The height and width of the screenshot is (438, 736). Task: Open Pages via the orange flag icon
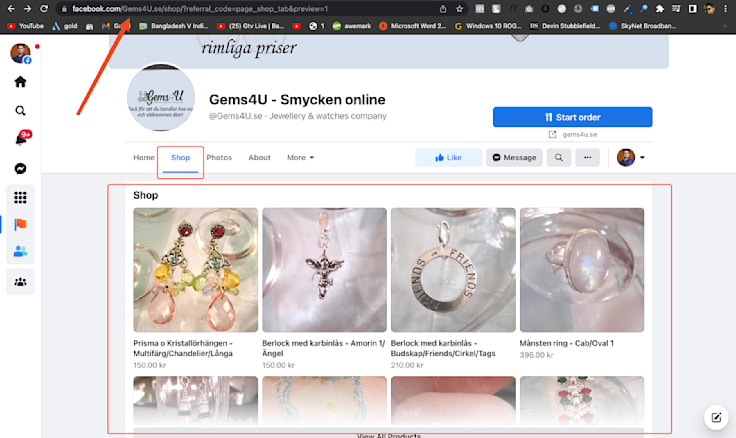[x=20, y=224]
